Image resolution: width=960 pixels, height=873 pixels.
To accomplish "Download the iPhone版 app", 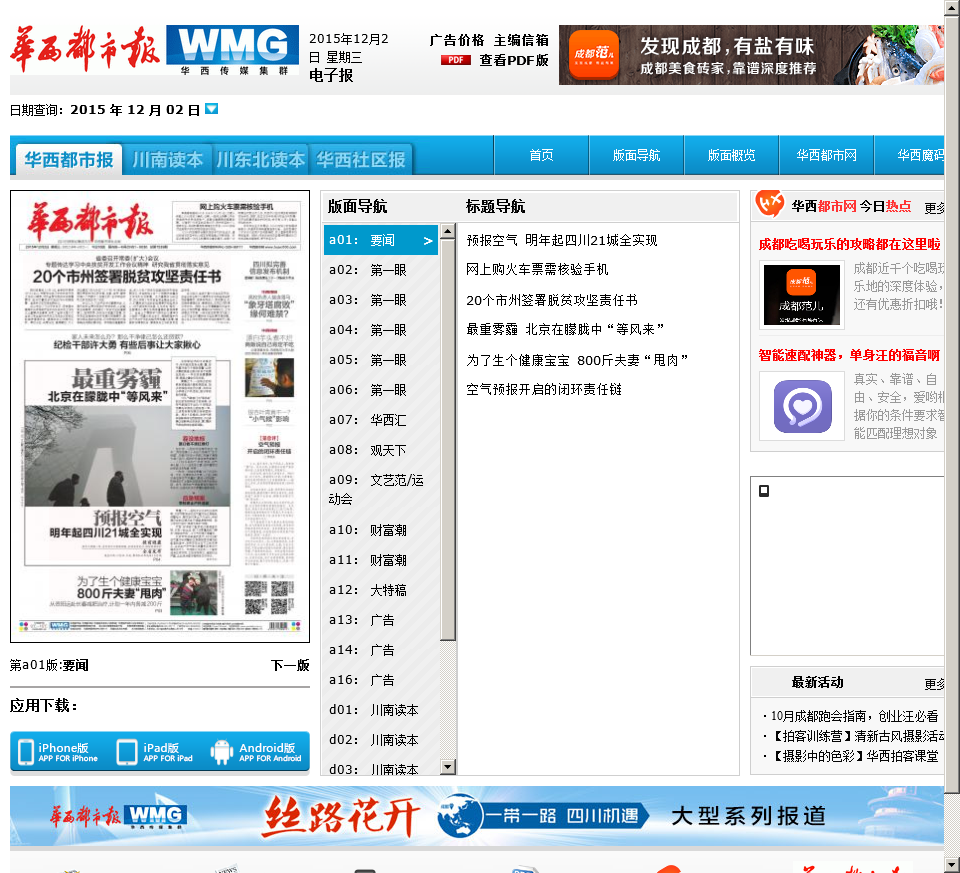I will pos(59,752).
